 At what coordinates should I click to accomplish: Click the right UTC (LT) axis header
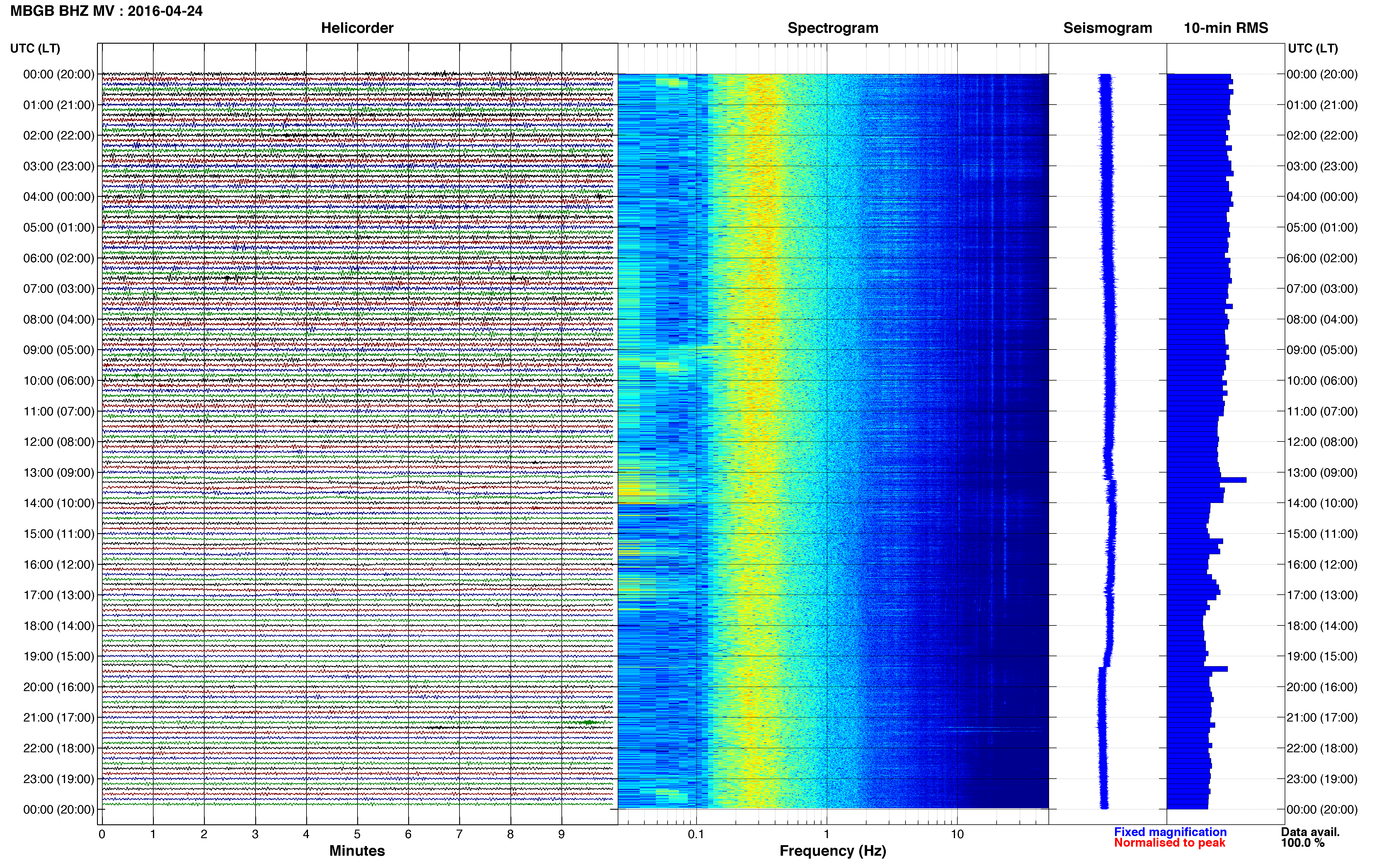(1313, 48)
